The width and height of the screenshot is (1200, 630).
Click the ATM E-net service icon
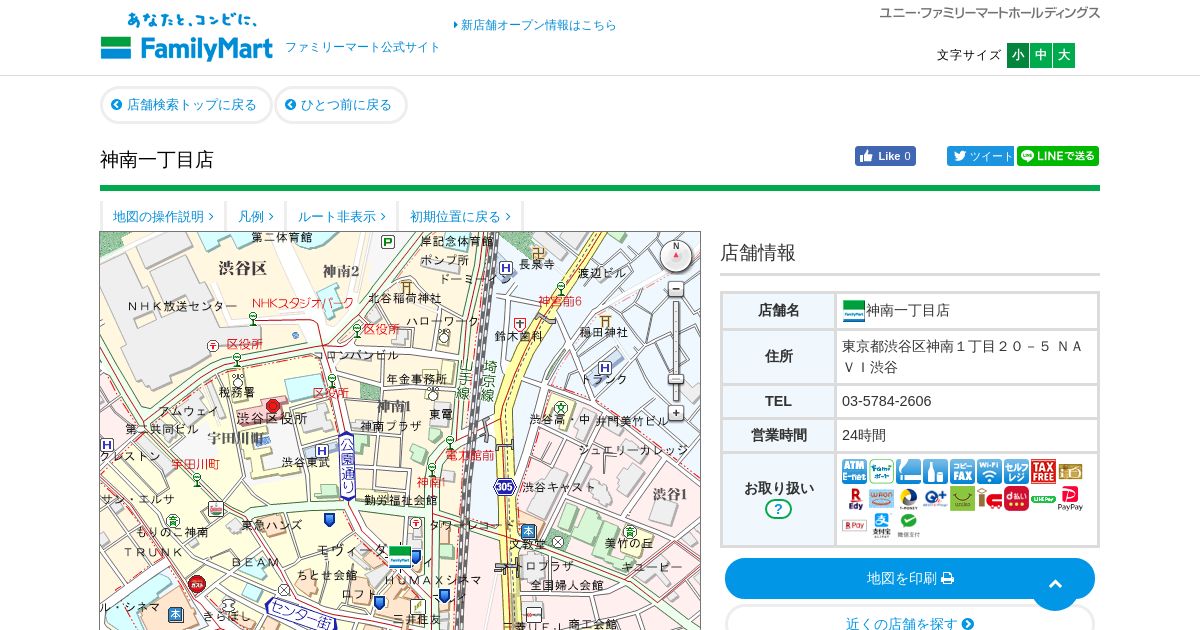(854, 472)
